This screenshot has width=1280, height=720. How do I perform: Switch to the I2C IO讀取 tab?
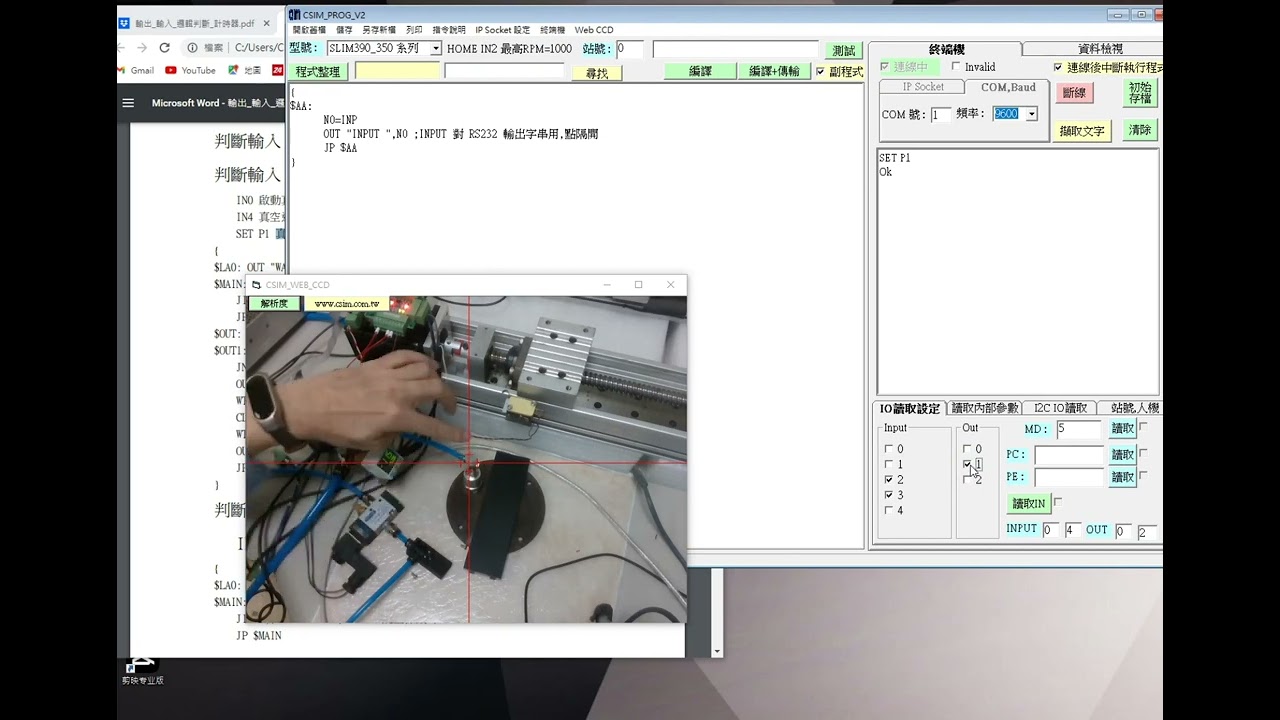(x=1061, y=408)
